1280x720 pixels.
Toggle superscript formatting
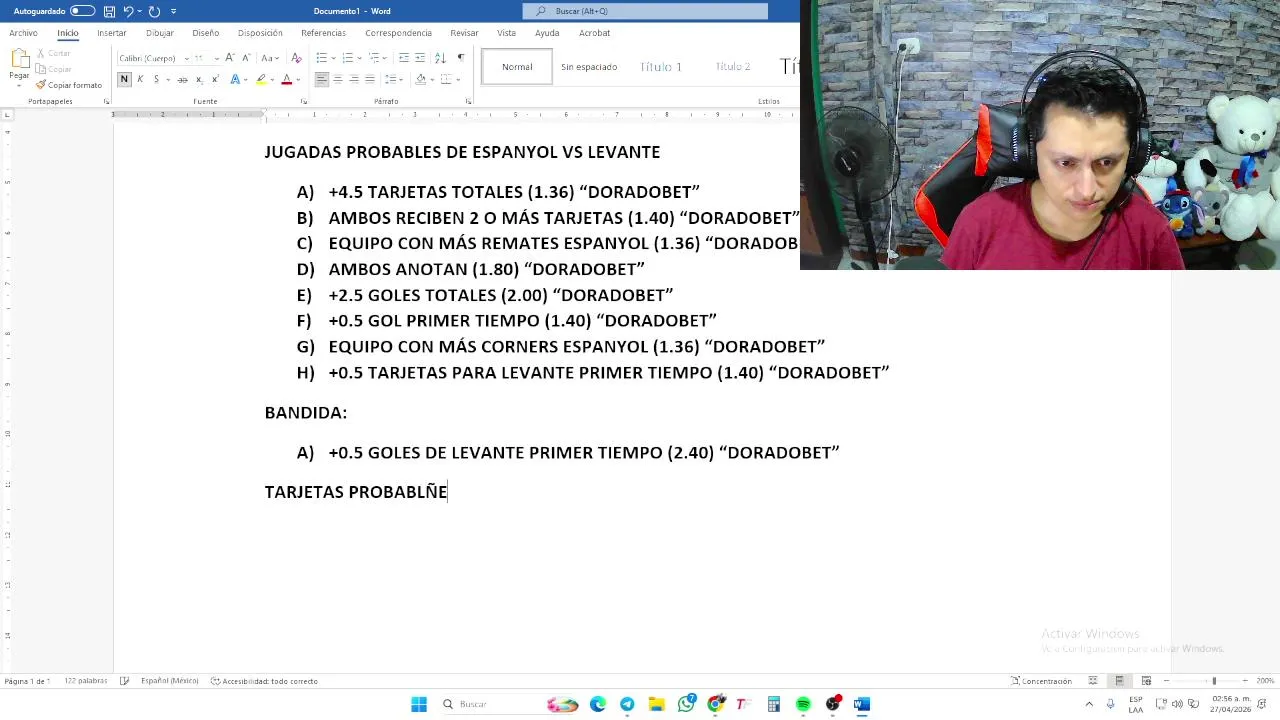pos(215,79)
